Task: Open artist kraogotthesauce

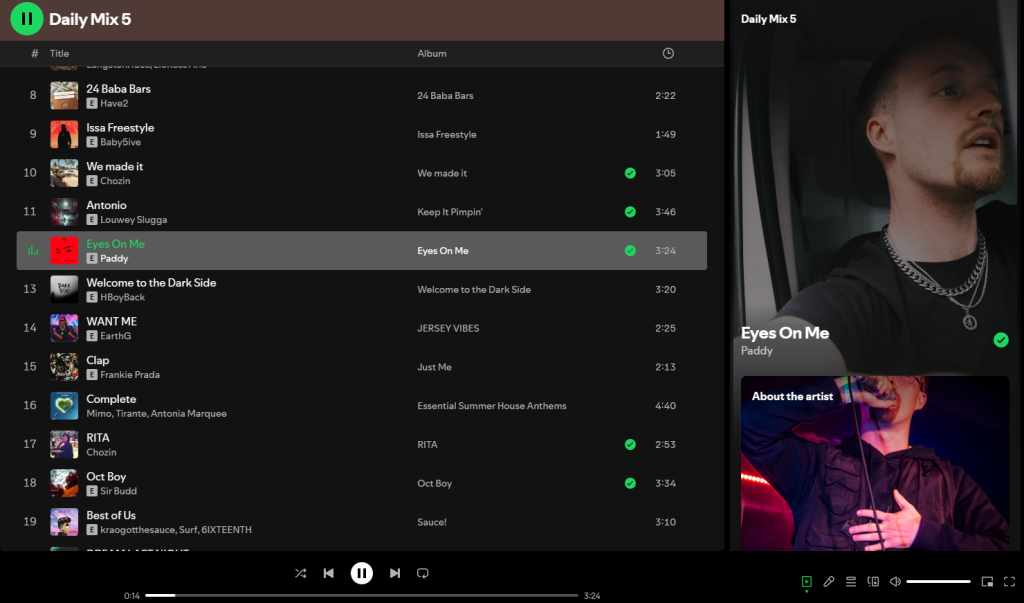Action: point(137,530)
